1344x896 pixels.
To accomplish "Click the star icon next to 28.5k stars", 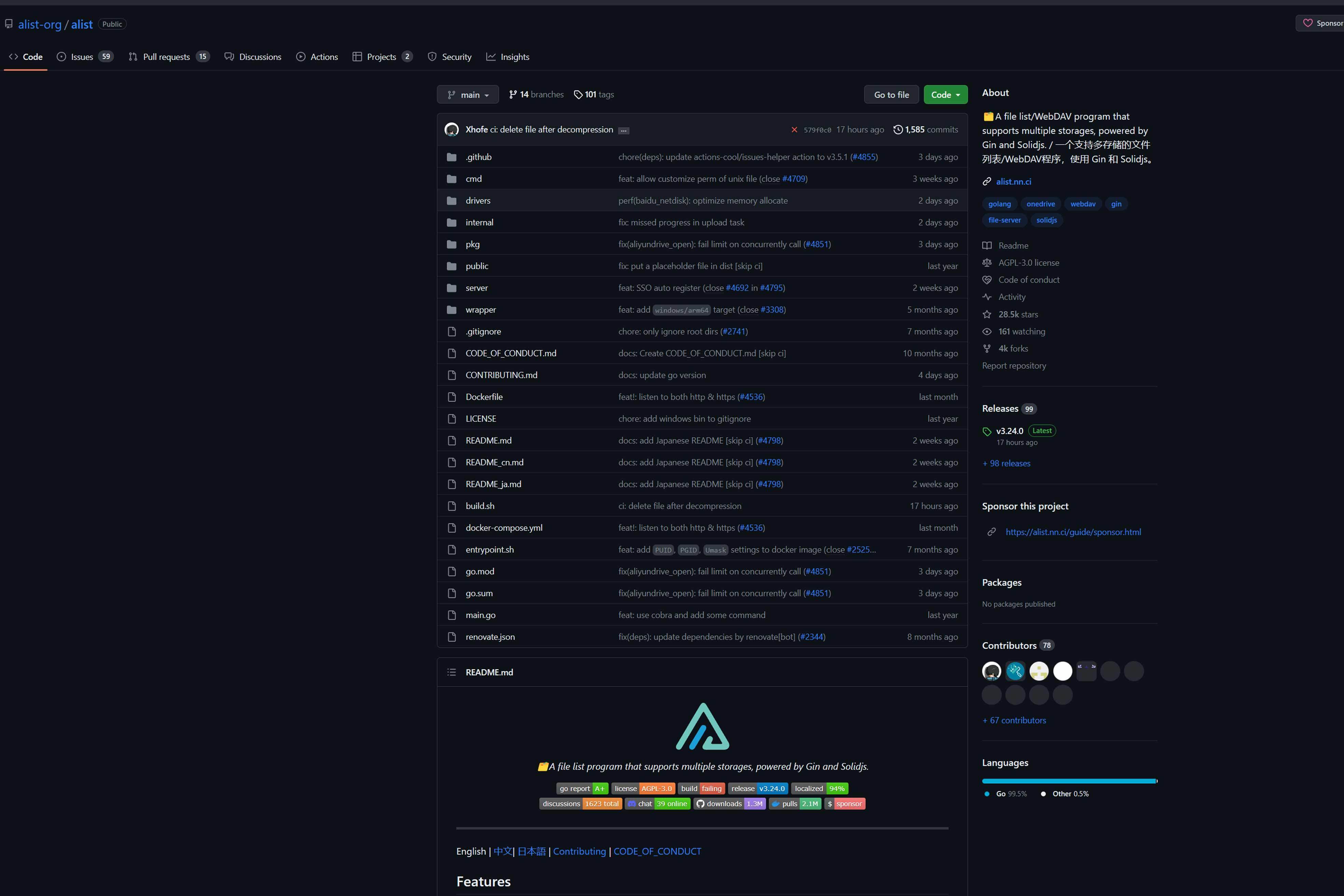I will pyautogui.click(x=986, y=314).
